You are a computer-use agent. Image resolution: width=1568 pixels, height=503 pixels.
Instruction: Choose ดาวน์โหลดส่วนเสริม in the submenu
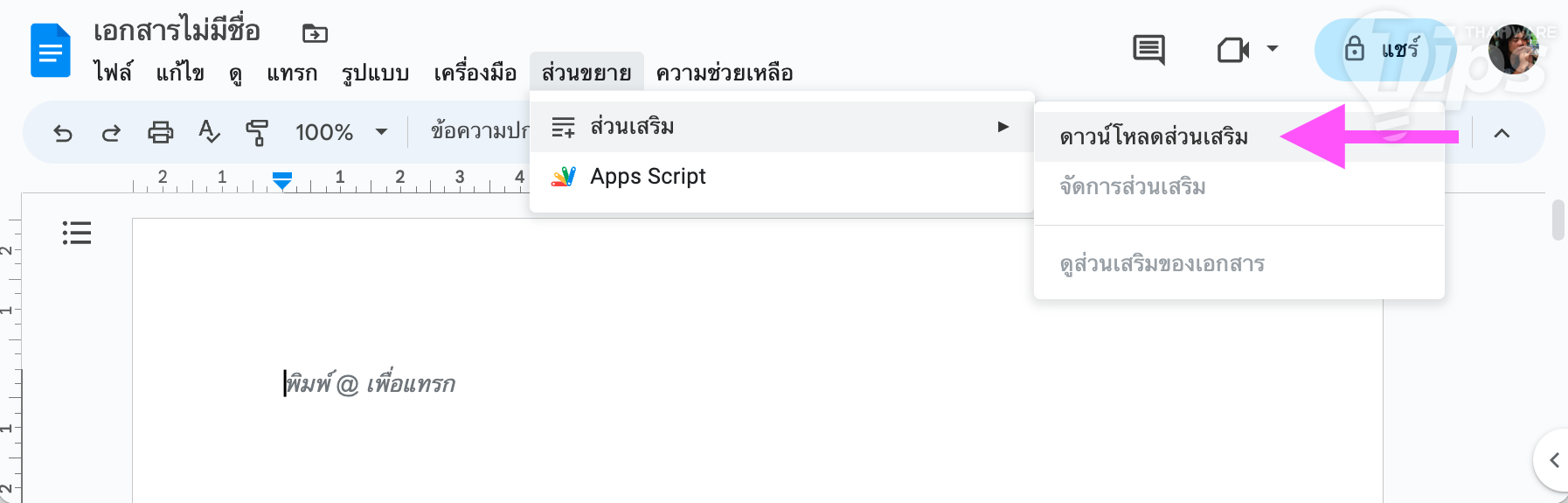(1154, 137)
